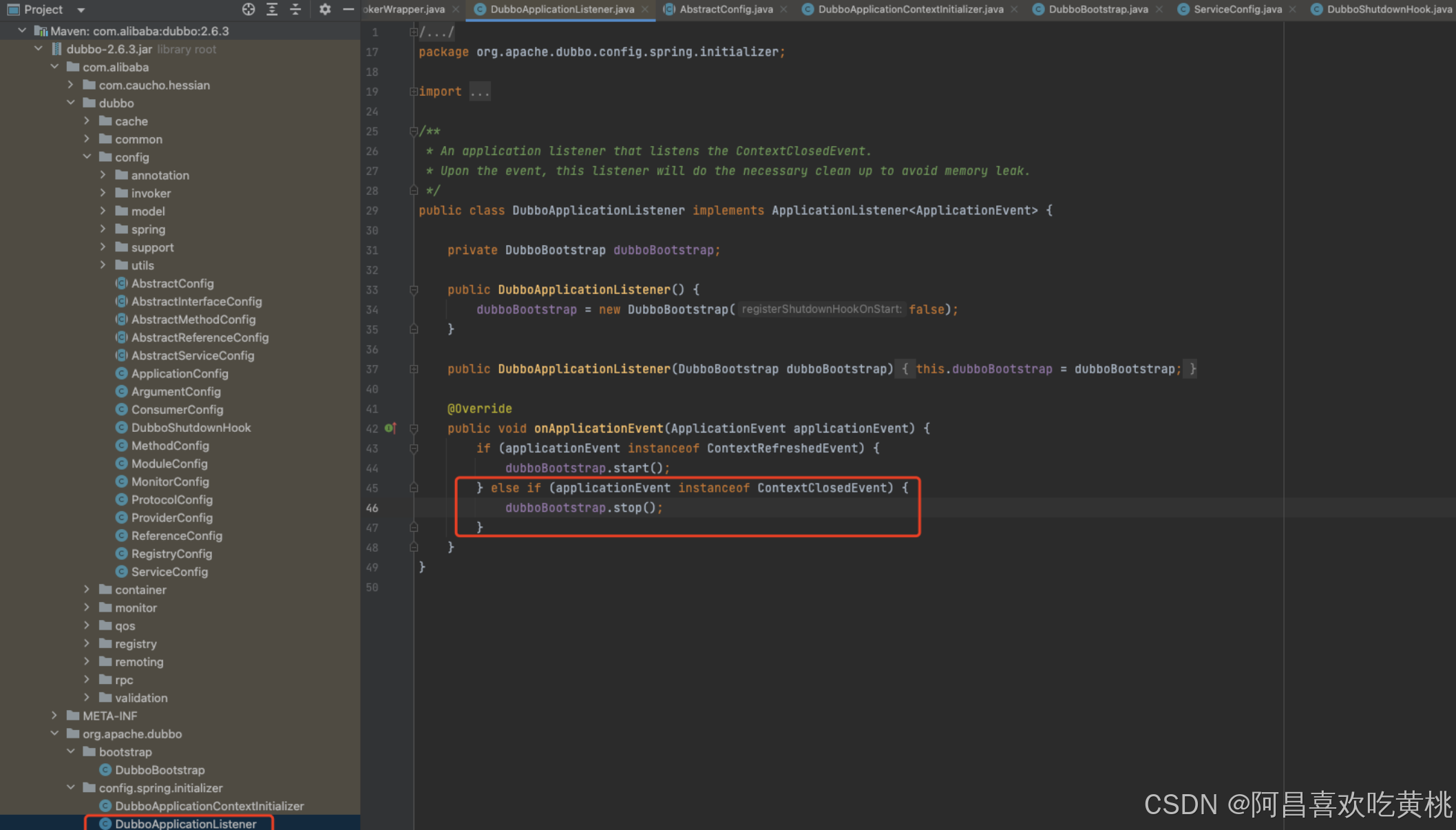Select DubboApplicationListener in project tree

tap(185, 823)
